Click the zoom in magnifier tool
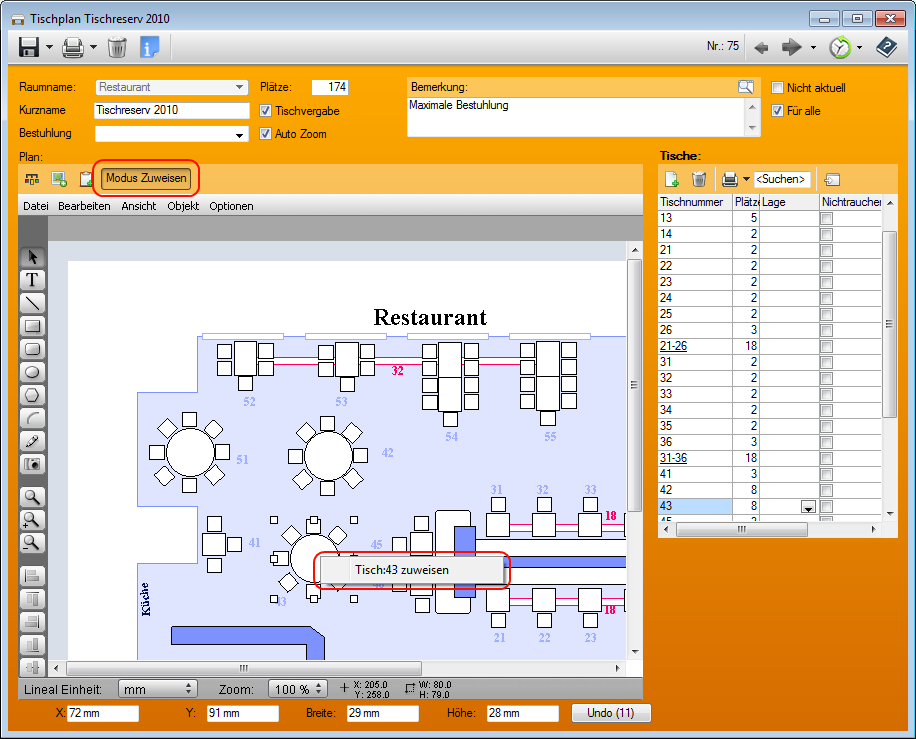 pos(32,519)
